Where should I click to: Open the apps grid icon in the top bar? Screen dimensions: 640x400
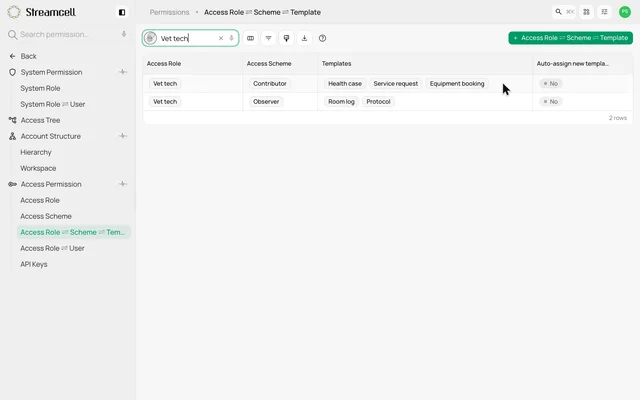pos(586,12)
